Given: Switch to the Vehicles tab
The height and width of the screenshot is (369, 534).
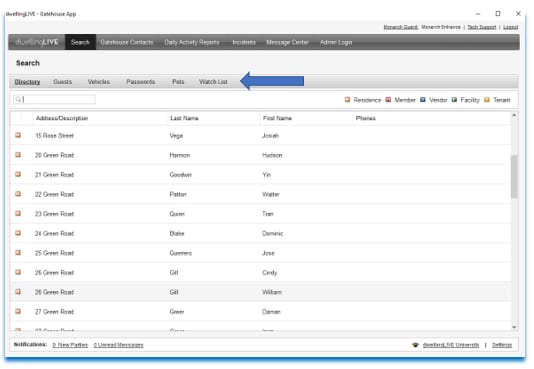Looking at the screenshot, I should (x=99, y=82).
